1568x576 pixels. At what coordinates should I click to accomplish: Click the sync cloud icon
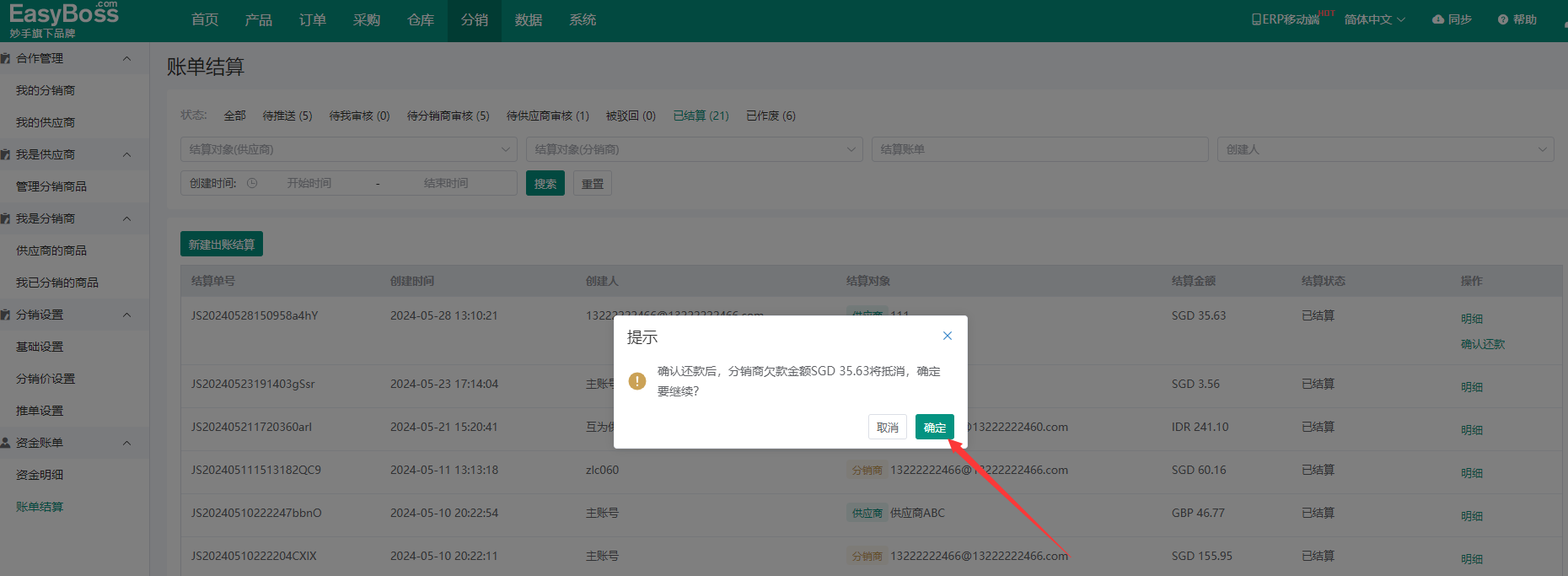[x=1438, y=19]
